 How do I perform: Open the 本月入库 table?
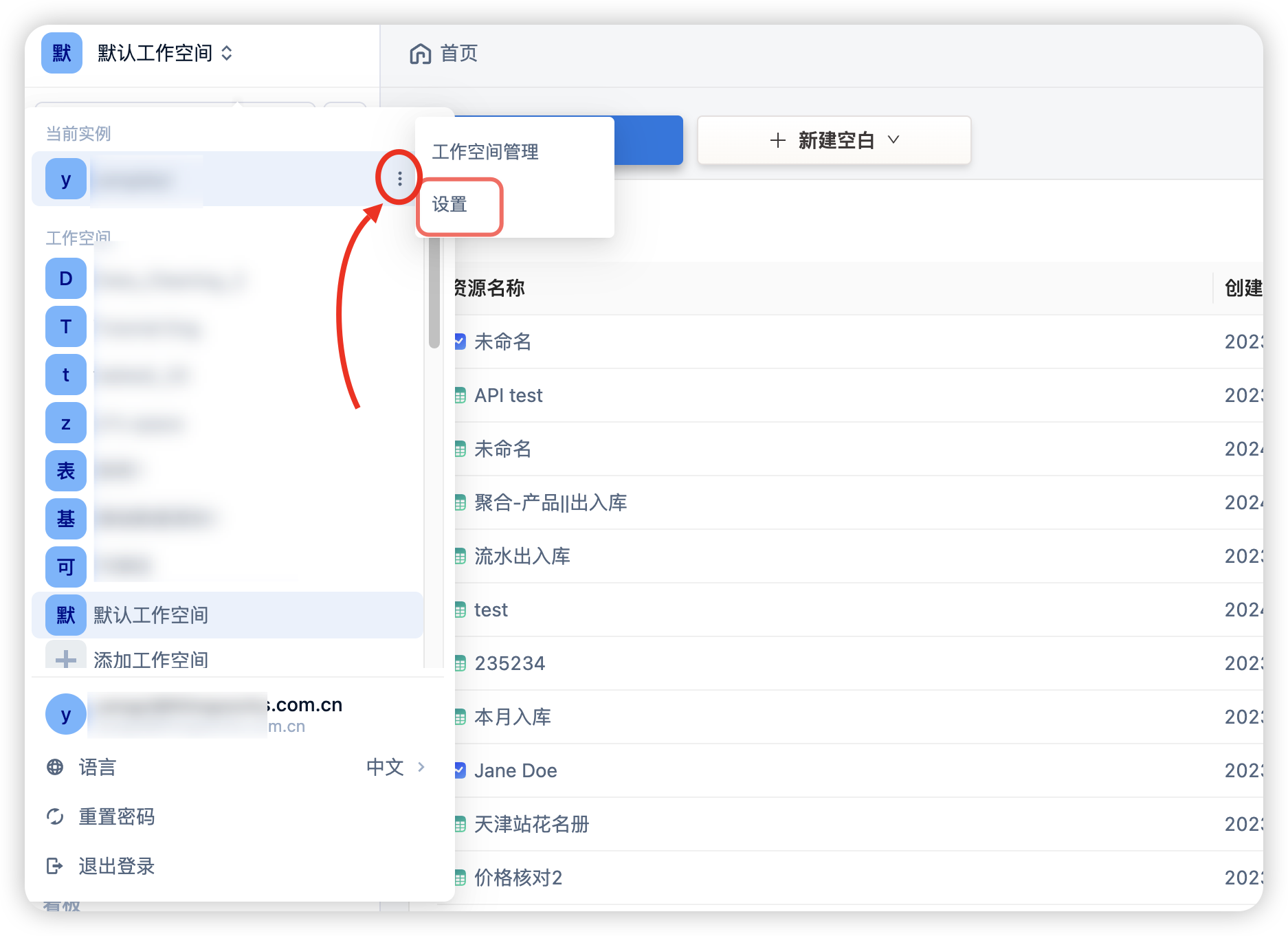[513, 717]
